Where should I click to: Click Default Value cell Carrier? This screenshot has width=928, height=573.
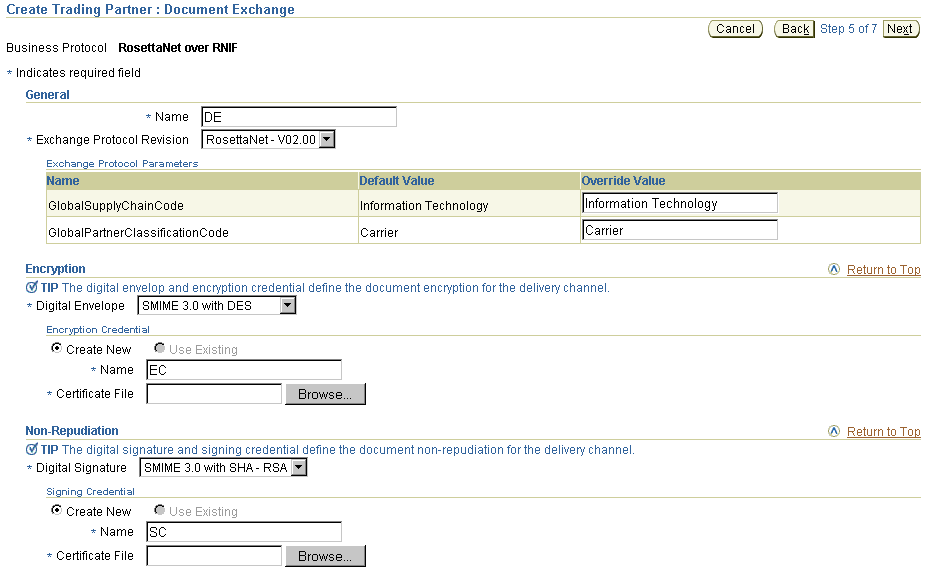379,233
